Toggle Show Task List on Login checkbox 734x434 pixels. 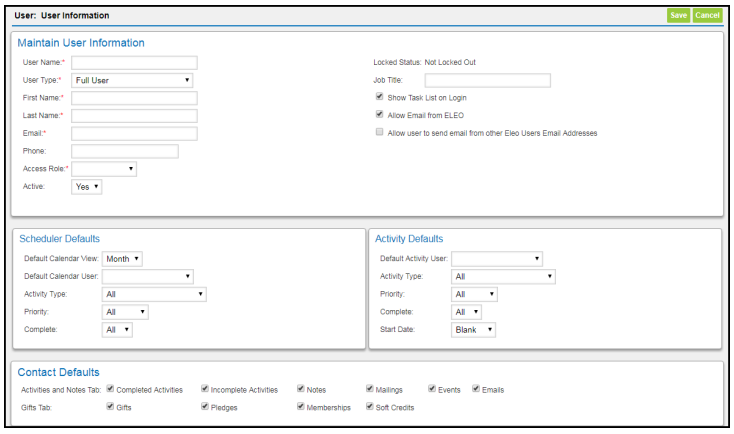pos(380,96)
